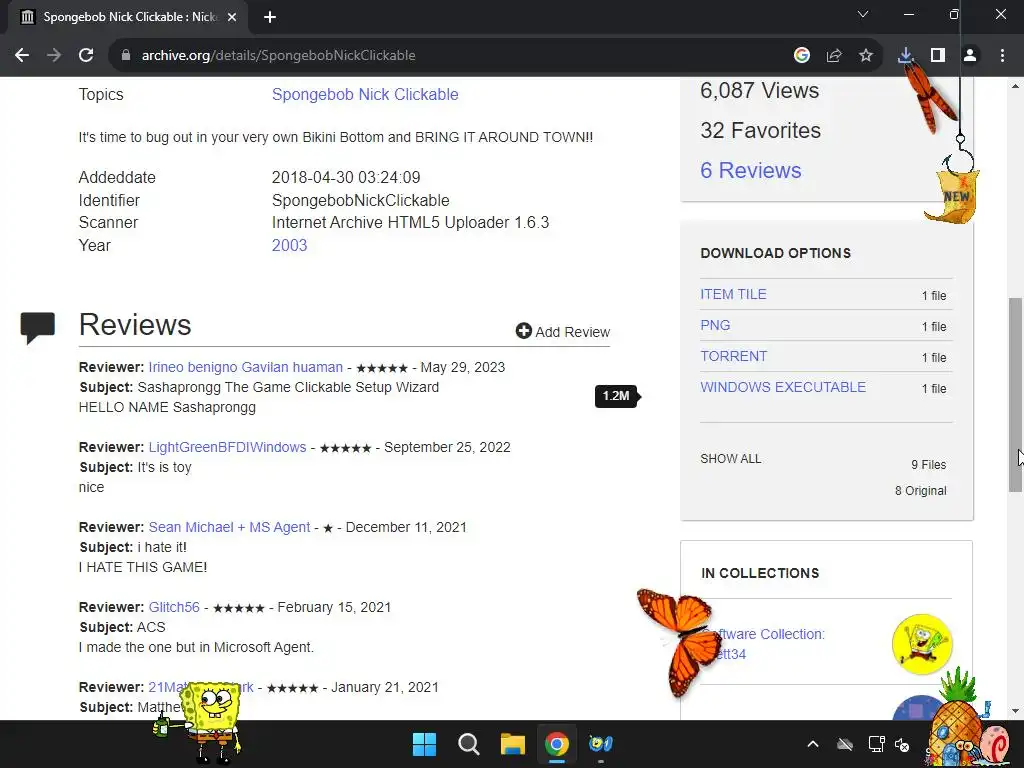Open the year 2003 link
Viewport: 1024px width, 768px height.
pos(289,246)
